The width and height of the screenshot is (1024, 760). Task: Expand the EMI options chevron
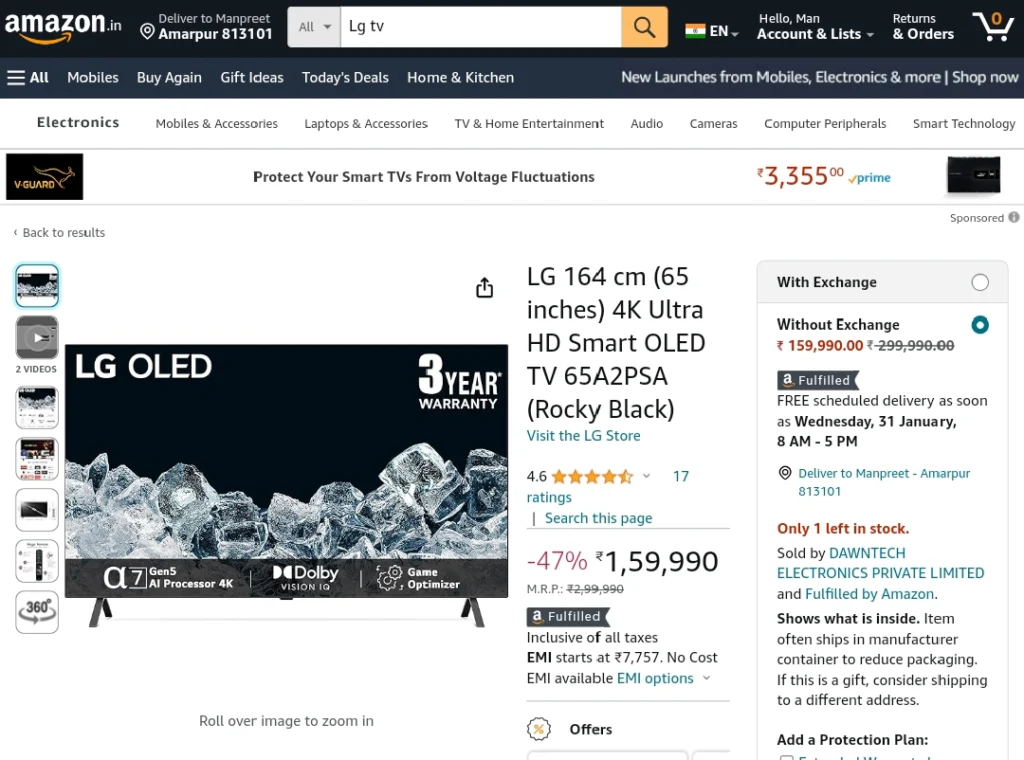[x=707, y=678]
